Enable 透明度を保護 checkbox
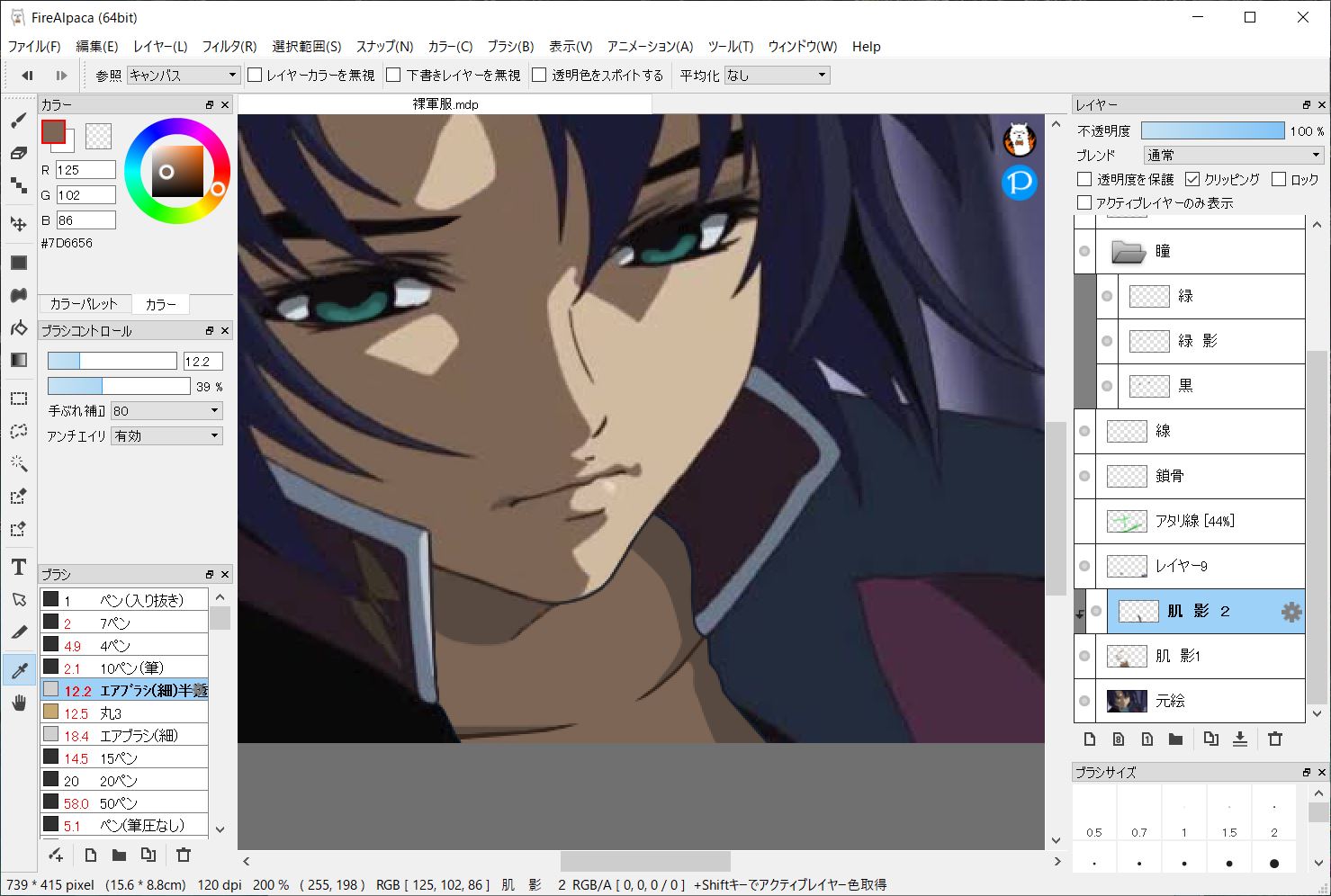The width and height of the screenshot is (1331, 896). [x=1084, y=179]
